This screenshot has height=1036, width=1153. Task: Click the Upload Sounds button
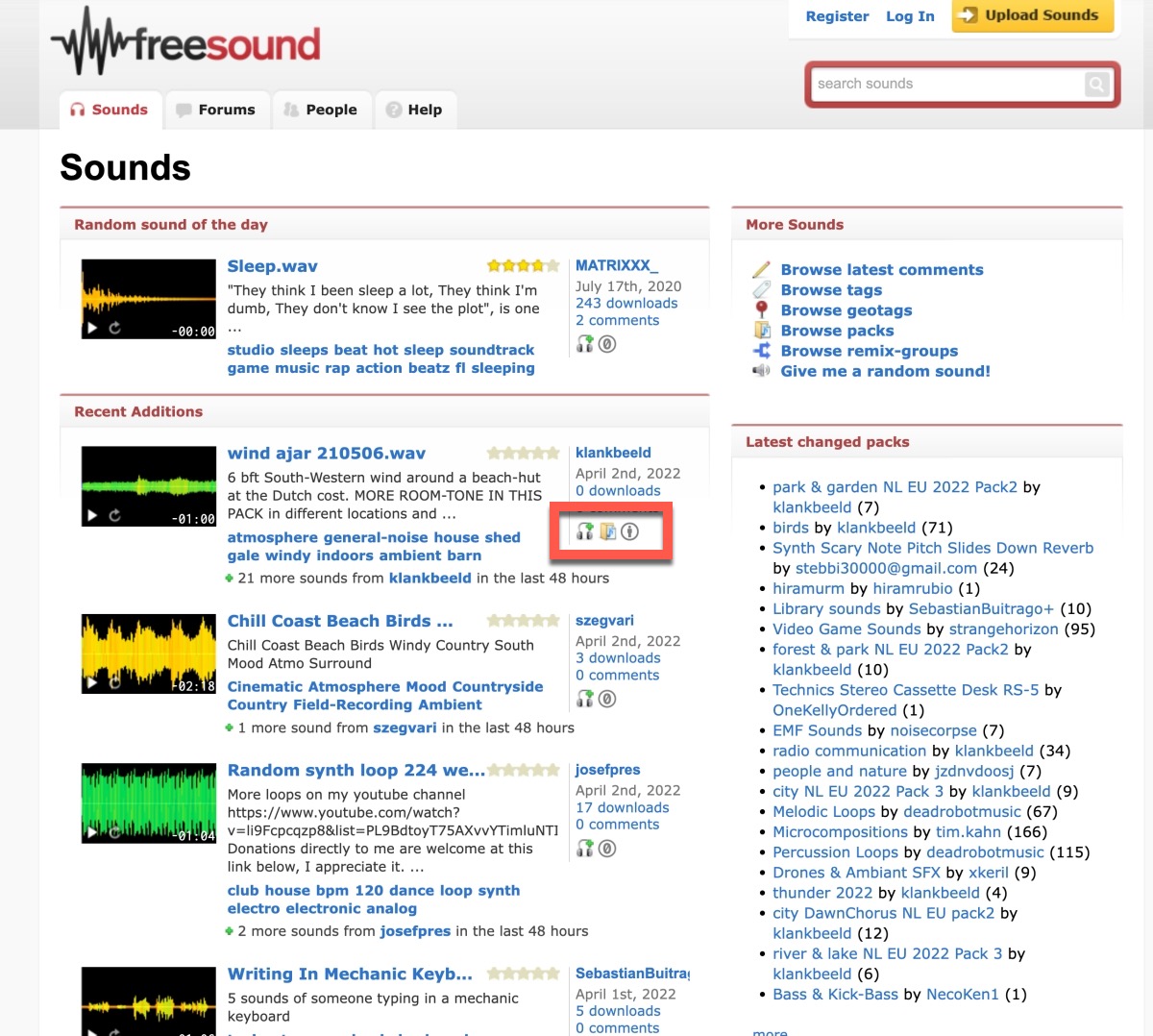(x=1033, y=15)
